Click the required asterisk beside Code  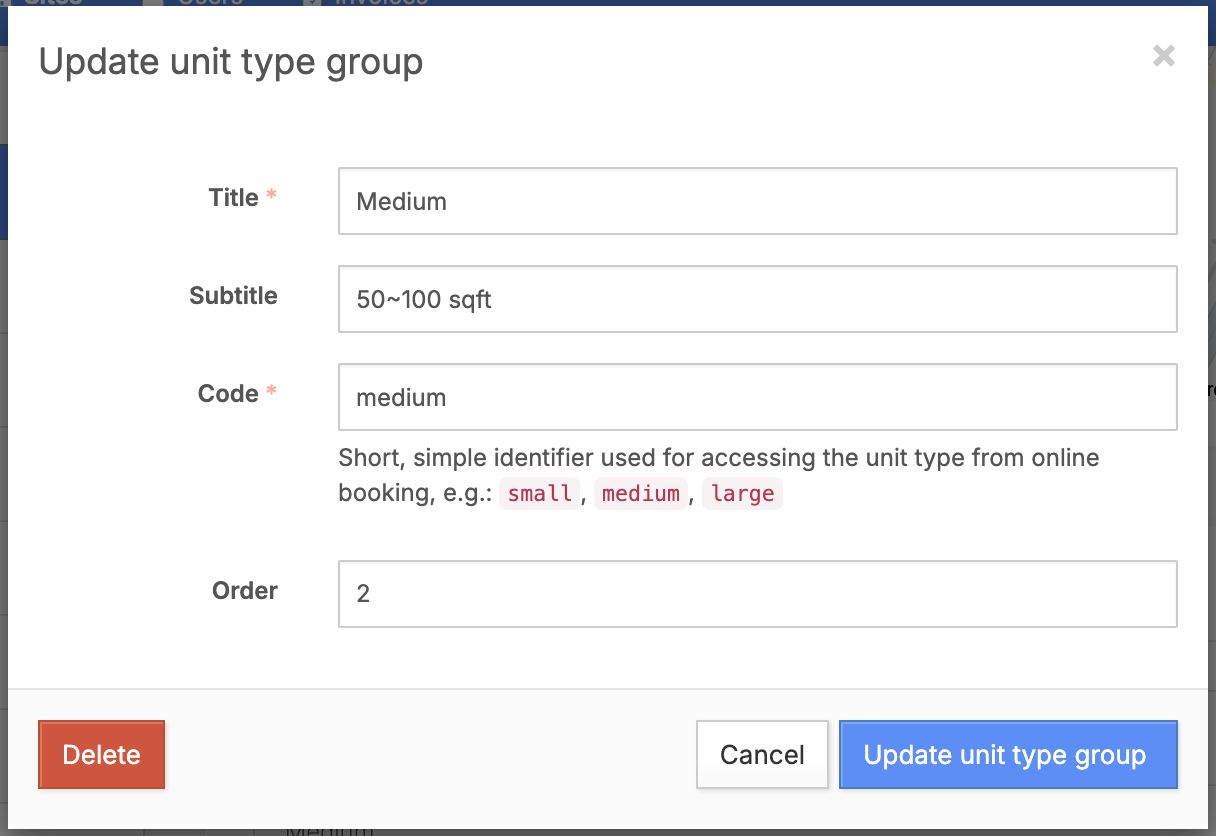coord(271,393)
